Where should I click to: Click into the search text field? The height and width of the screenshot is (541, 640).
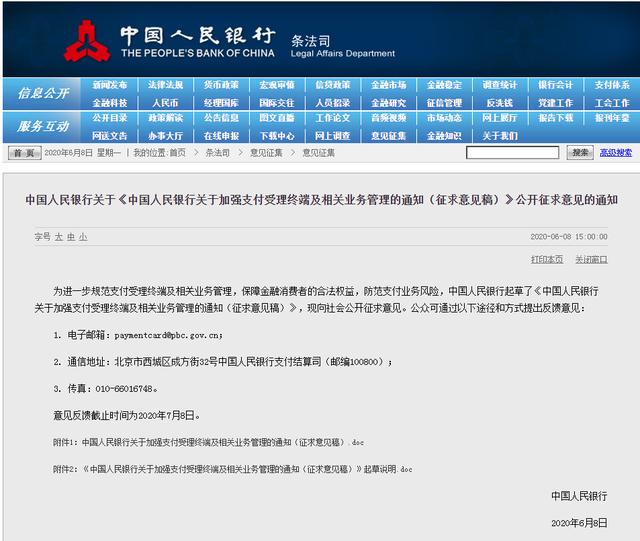(x=513, y=153)
